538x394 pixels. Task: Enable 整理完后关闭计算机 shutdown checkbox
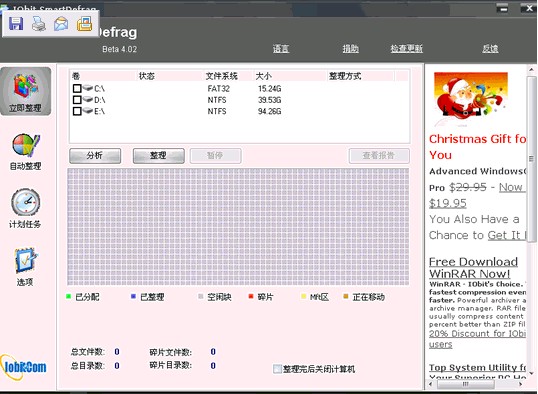[277, 369]
